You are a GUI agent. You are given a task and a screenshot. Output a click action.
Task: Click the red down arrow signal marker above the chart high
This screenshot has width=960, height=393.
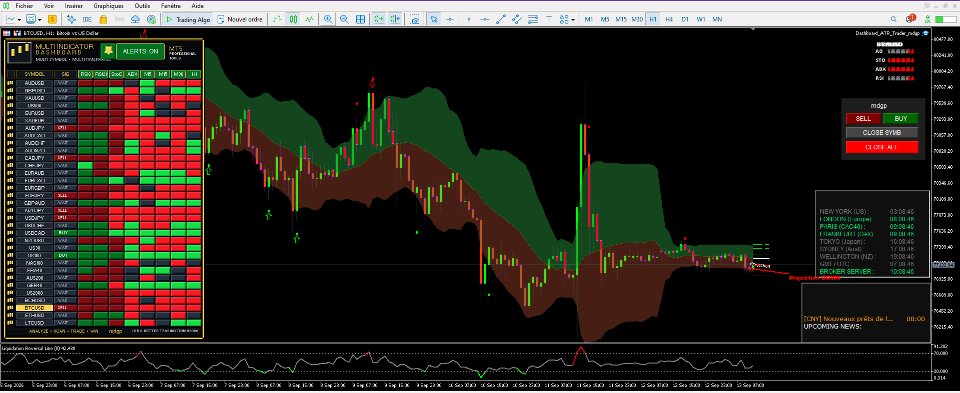click(x=372, y=83)
